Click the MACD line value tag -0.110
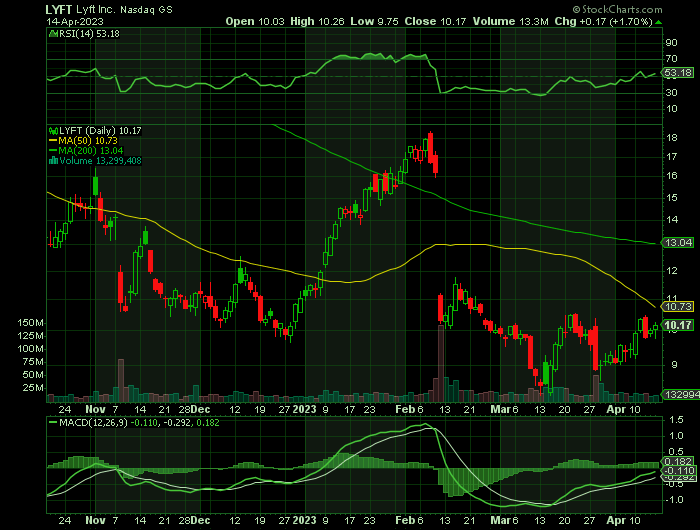 [x=679, y=471]
